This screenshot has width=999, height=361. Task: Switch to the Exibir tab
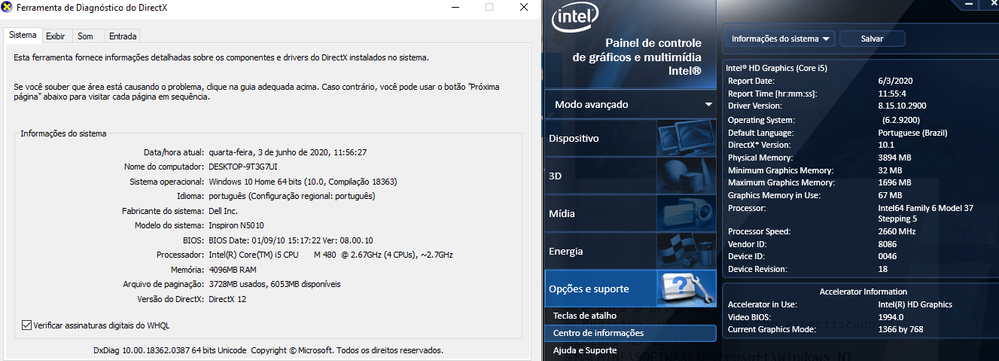pos(55,36)
